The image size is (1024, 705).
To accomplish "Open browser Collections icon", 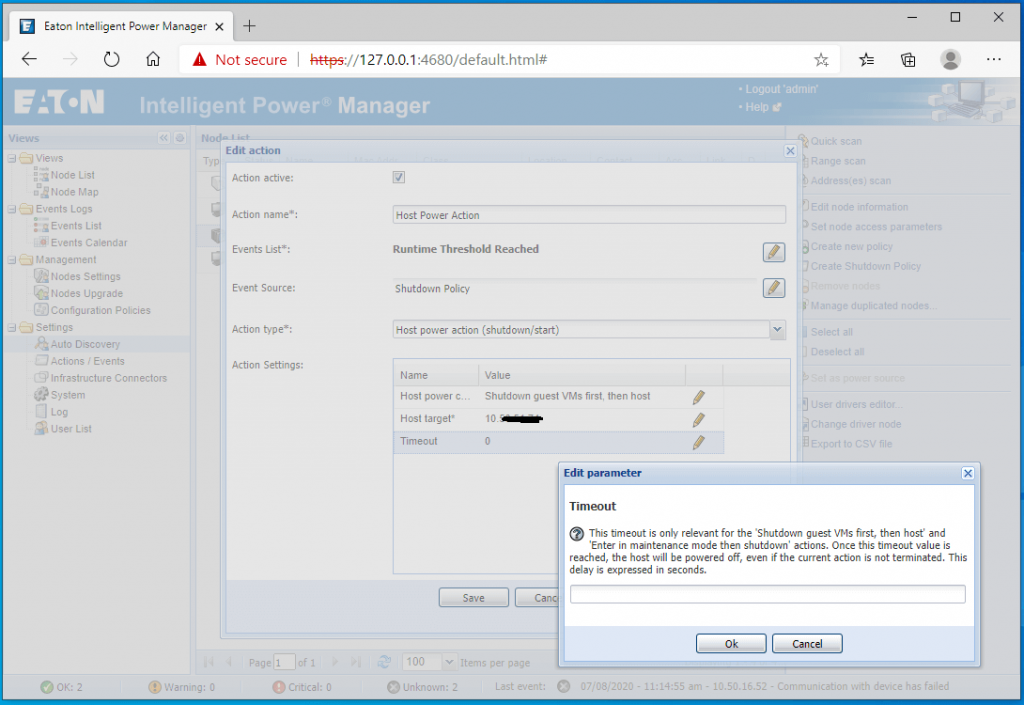I will coord(908,60).
